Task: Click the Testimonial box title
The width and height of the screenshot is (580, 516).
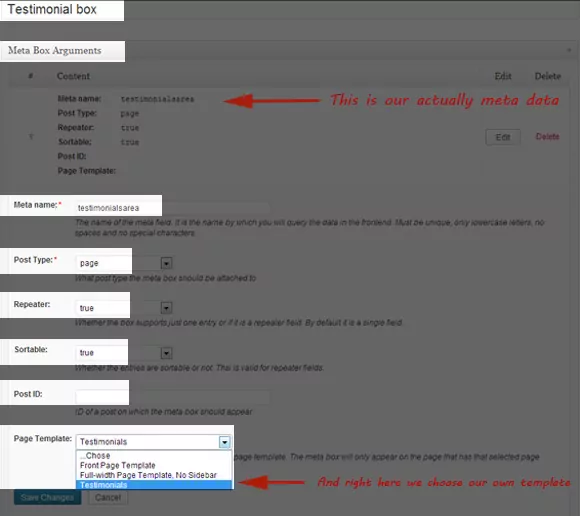Action: [52, 9]
